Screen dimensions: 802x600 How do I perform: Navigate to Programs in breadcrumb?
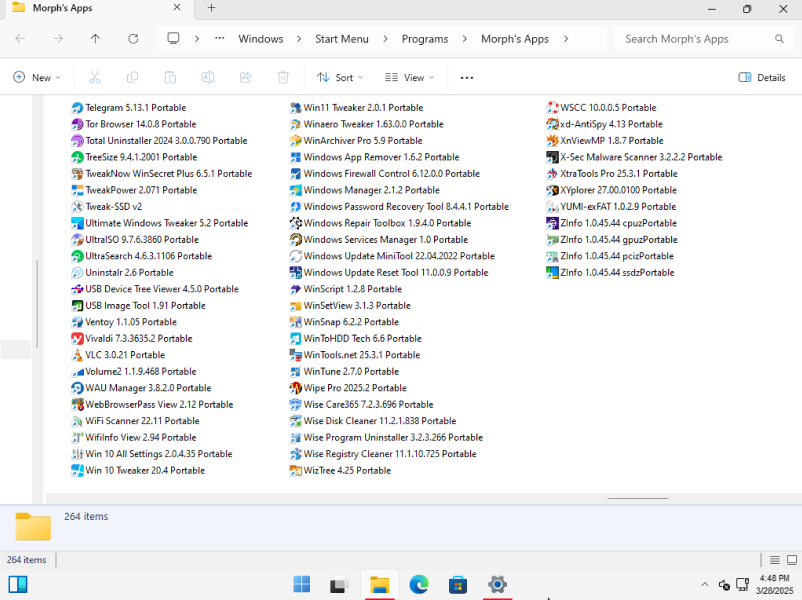(x=425, y=39)
